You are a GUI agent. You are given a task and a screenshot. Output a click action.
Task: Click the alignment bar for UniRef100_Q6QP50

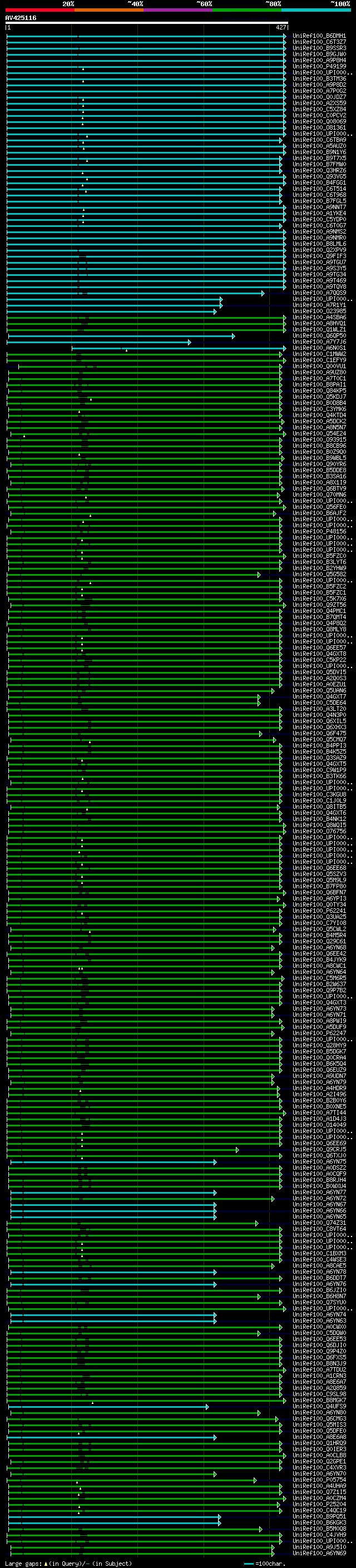(122, 336)
